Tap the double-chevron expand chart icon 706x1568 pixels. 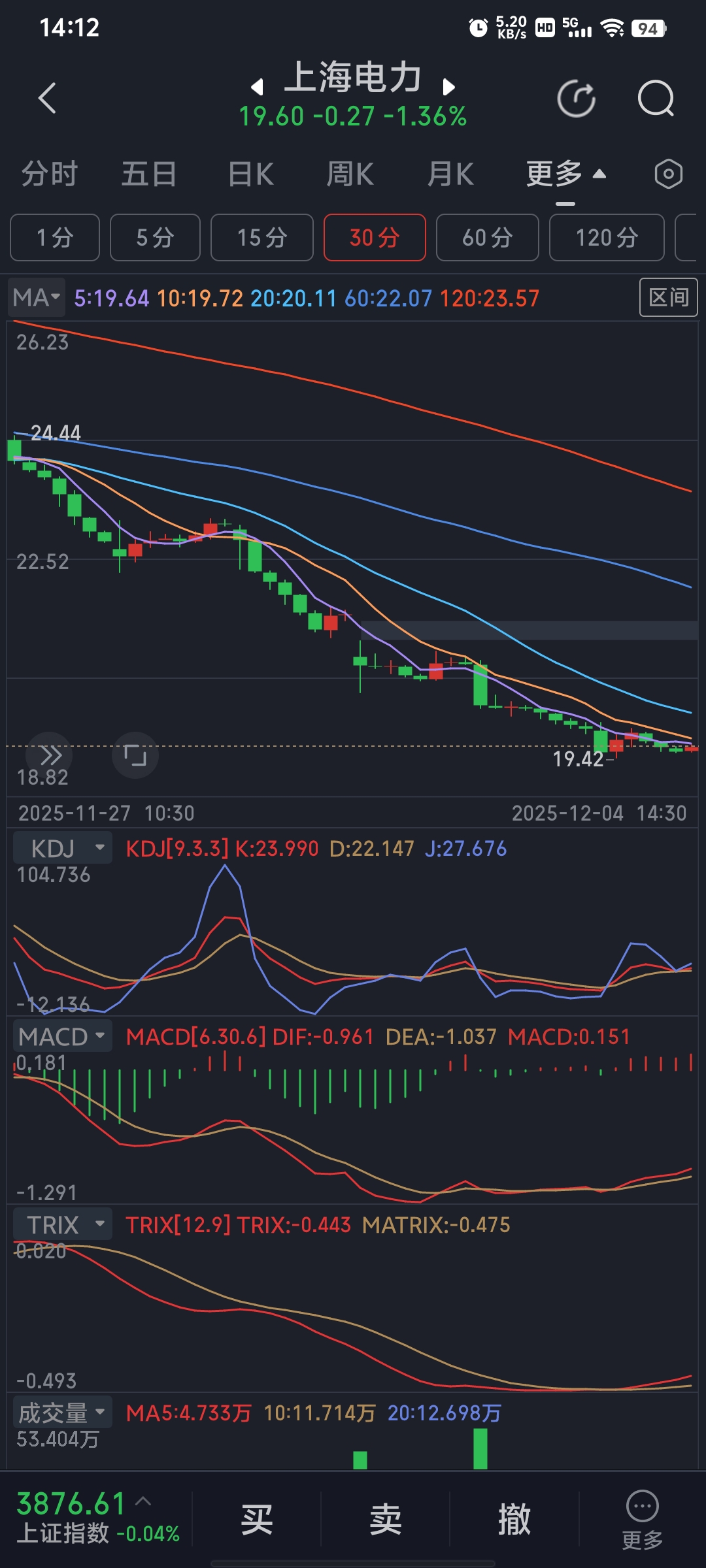(50, 755)
